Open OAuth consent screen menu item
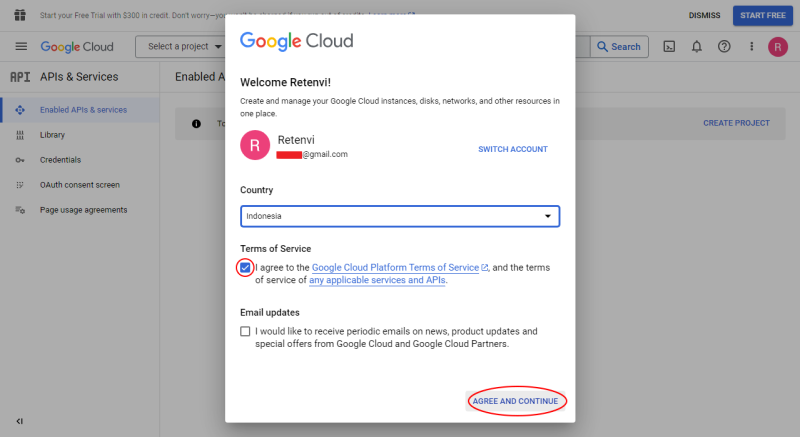This screenshot has height=437, width=800. point(80,185)
